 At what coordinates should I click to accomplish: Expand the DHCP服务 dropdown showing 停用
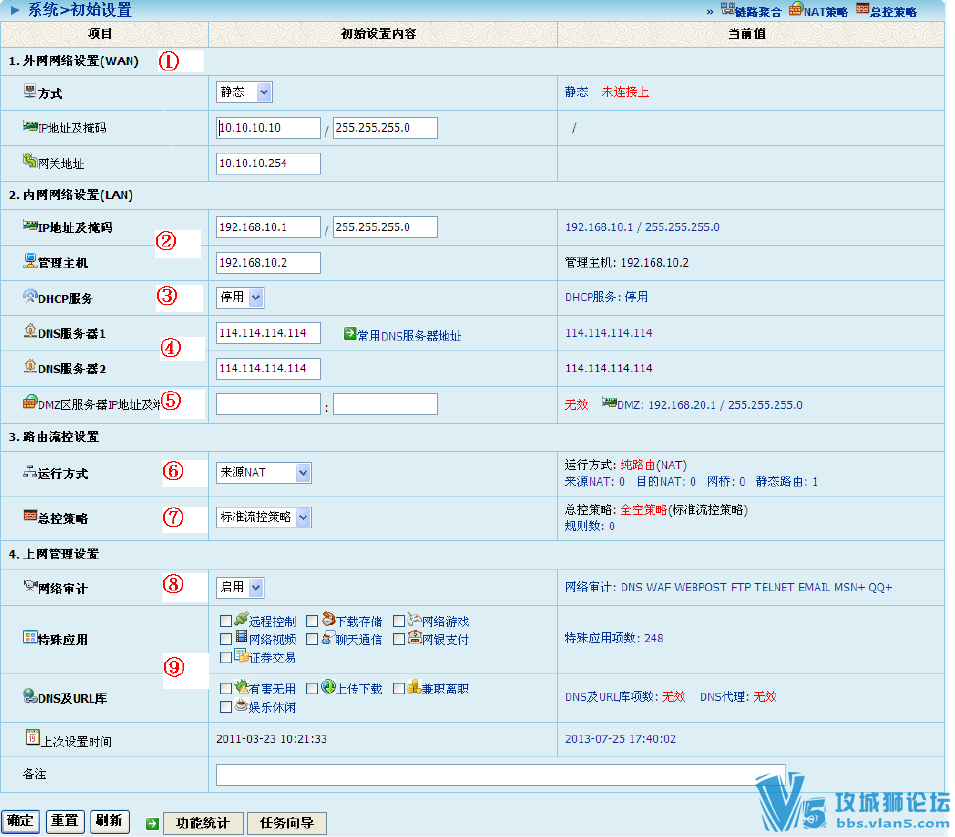point(241,297)
